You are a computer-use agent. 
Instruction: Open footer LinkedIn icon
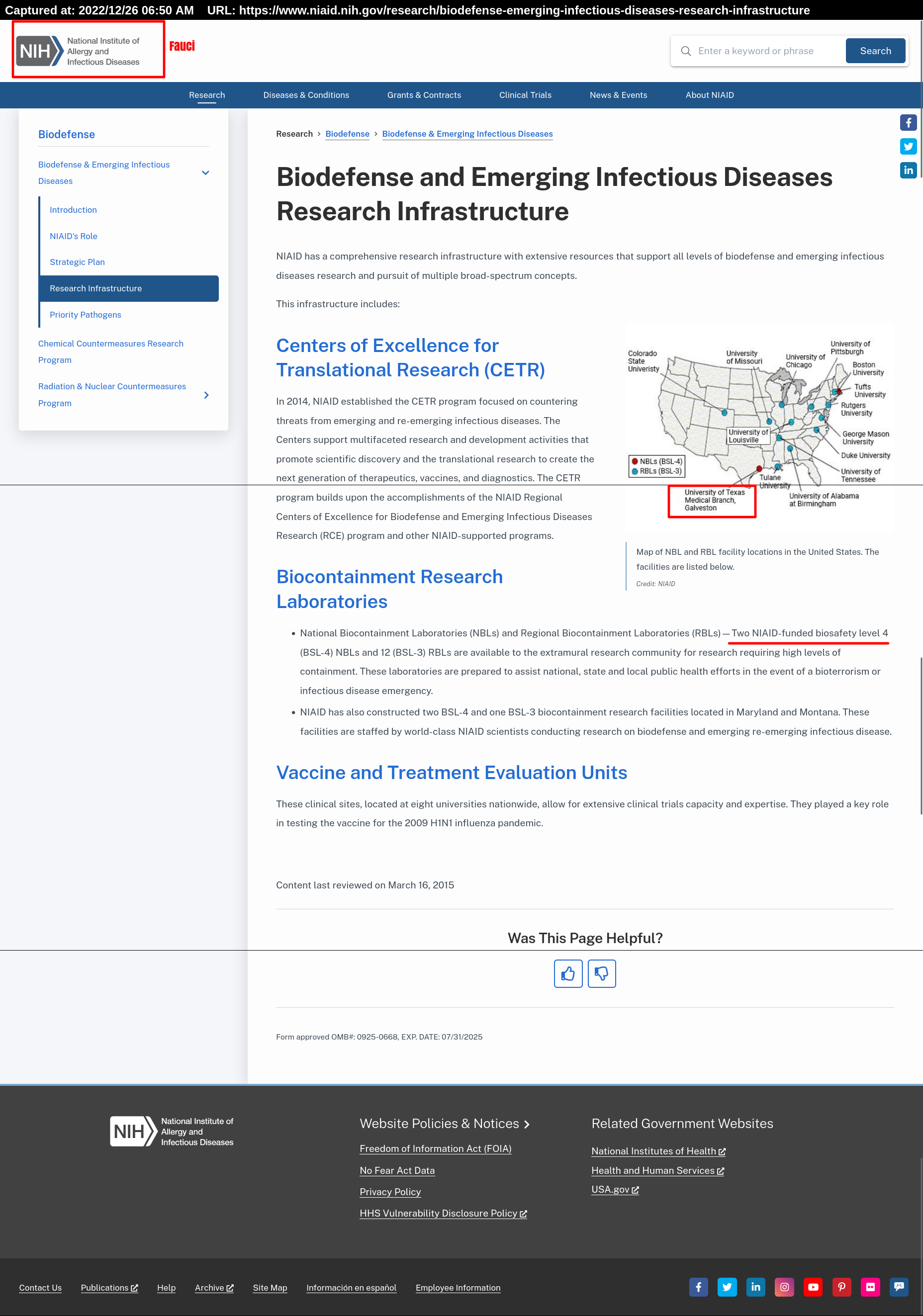755,1287
